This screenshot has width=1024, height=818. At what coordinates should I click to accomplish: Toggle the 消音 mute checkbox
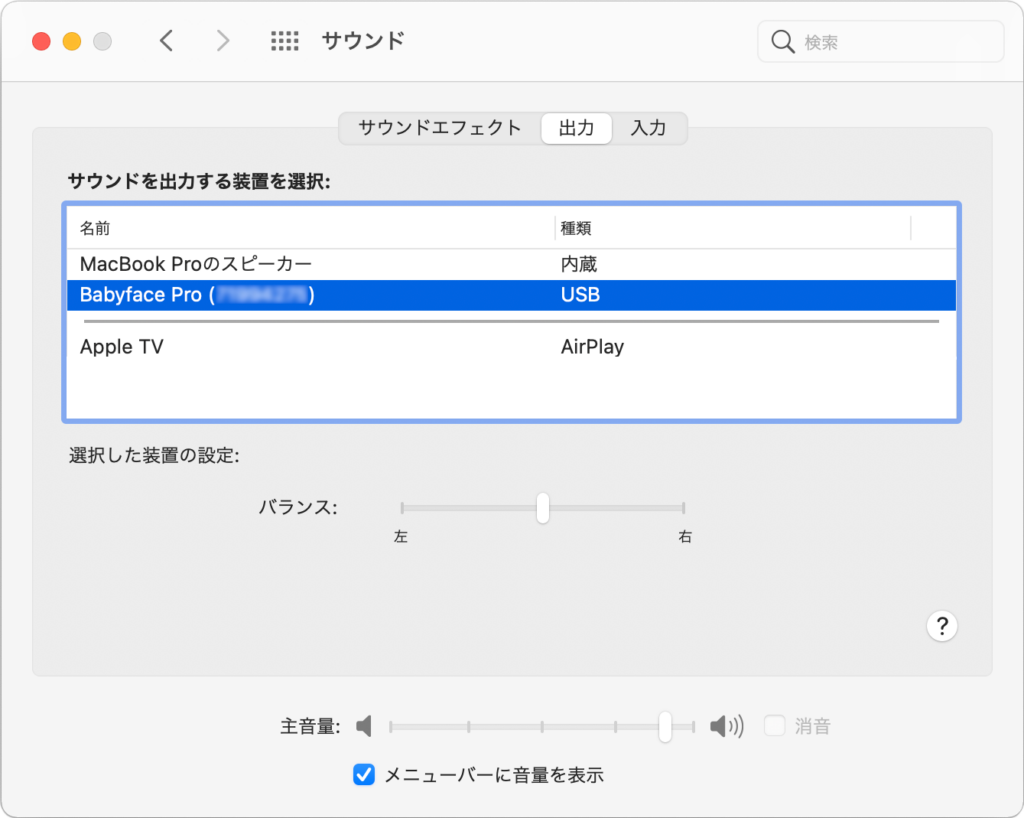pyautogui.click(x=774, y=726)
